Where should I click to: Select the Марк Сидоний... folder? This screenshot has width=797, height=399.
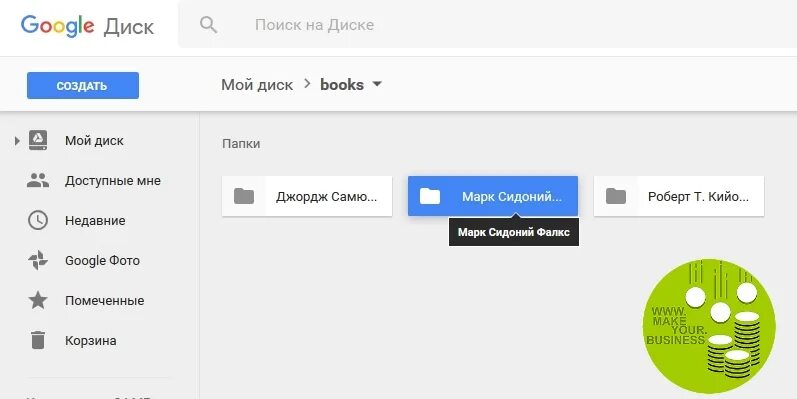[x=493, y=196]
